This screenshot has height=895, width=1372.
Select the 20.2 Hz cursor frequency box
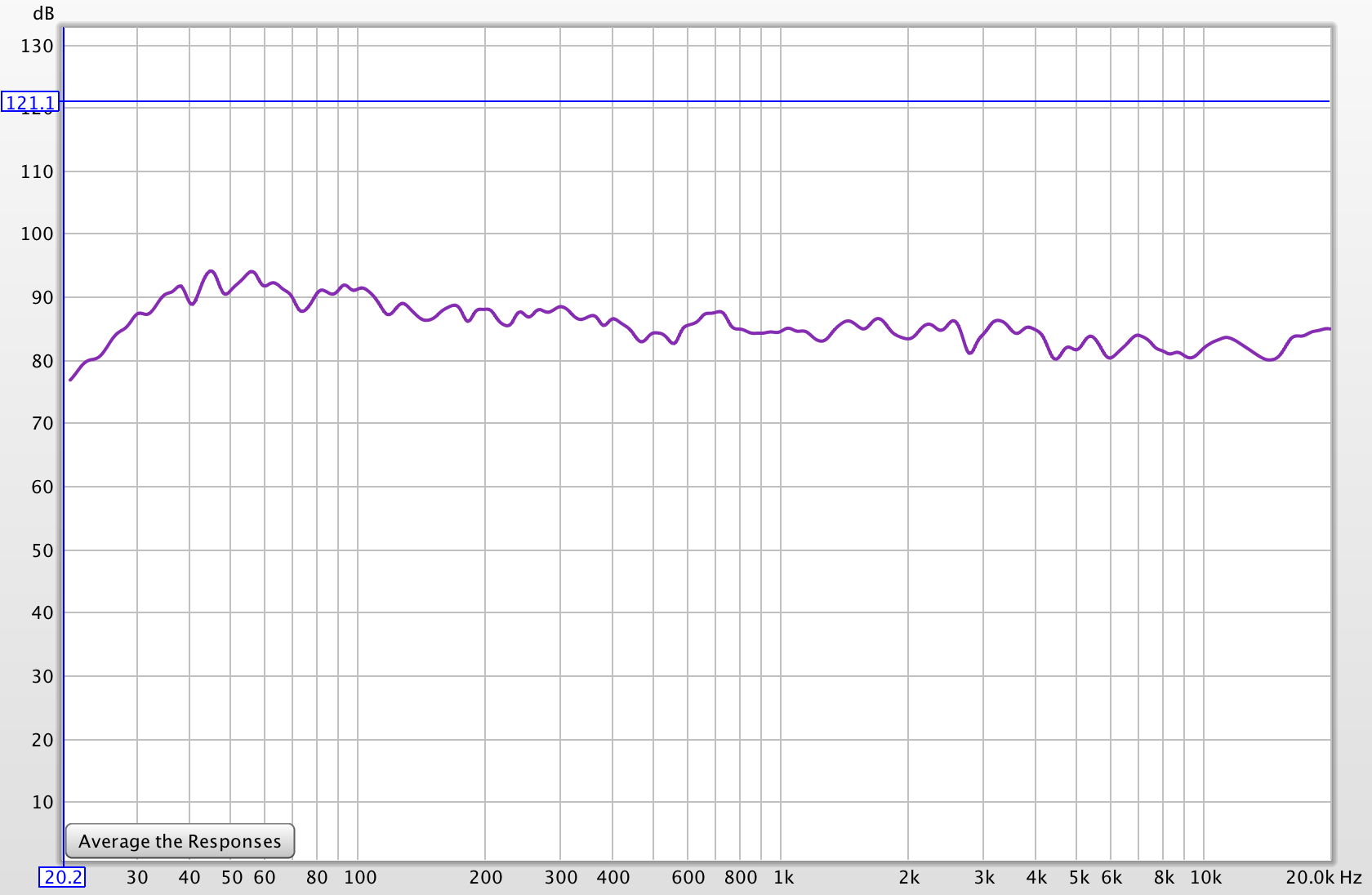63,877
